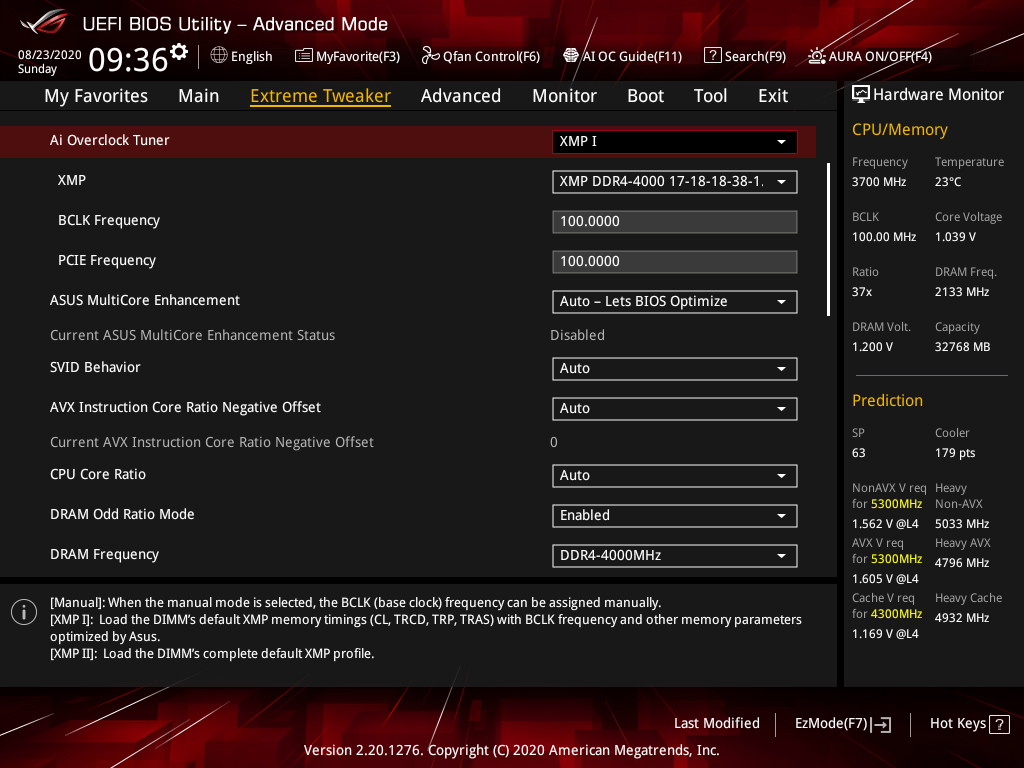Expand XMP DDR4-4000 profile dropdown

tap(675, 182)
